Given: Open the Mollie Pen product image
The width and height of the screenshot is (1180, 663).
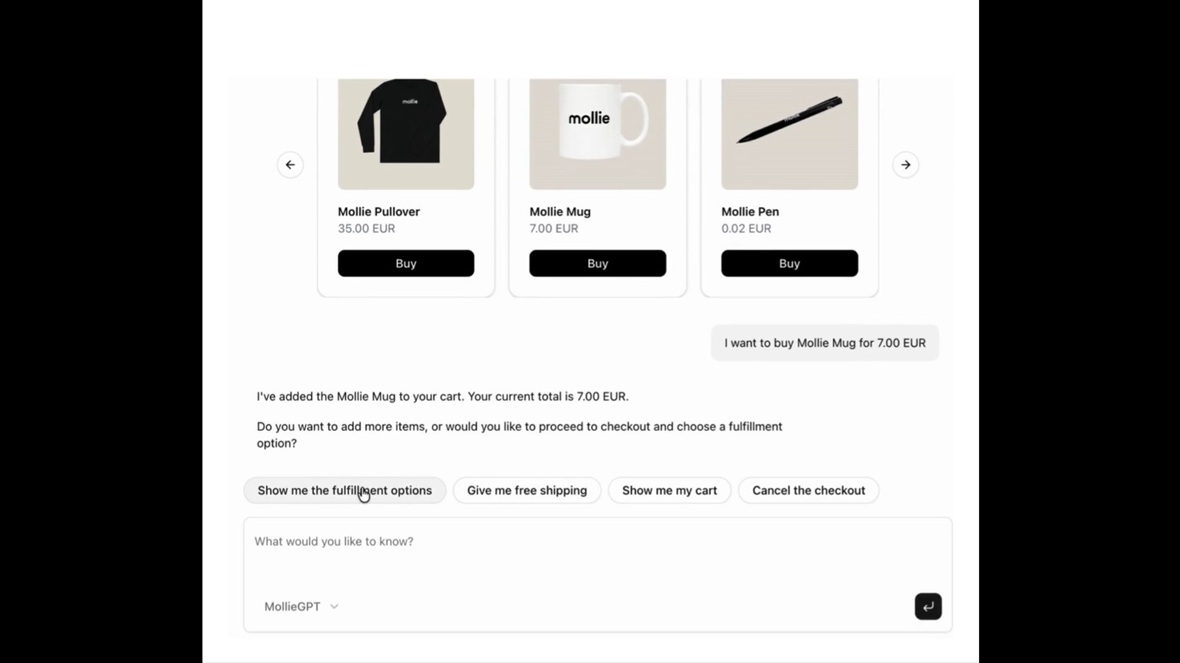Looking at the screenshot, I should click(789, 133).
